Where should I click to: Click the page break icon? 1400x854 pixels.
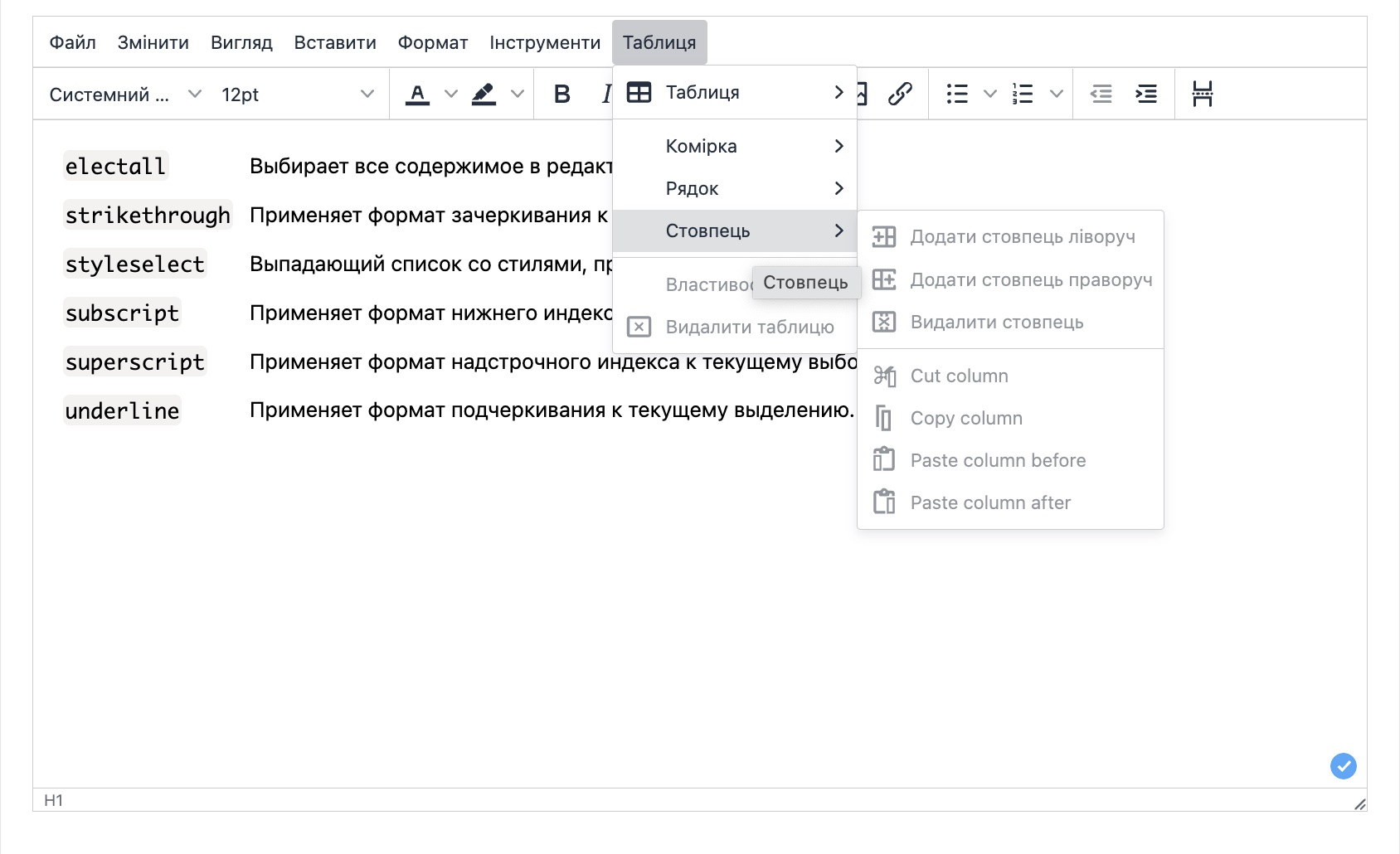click(1202, 95)
